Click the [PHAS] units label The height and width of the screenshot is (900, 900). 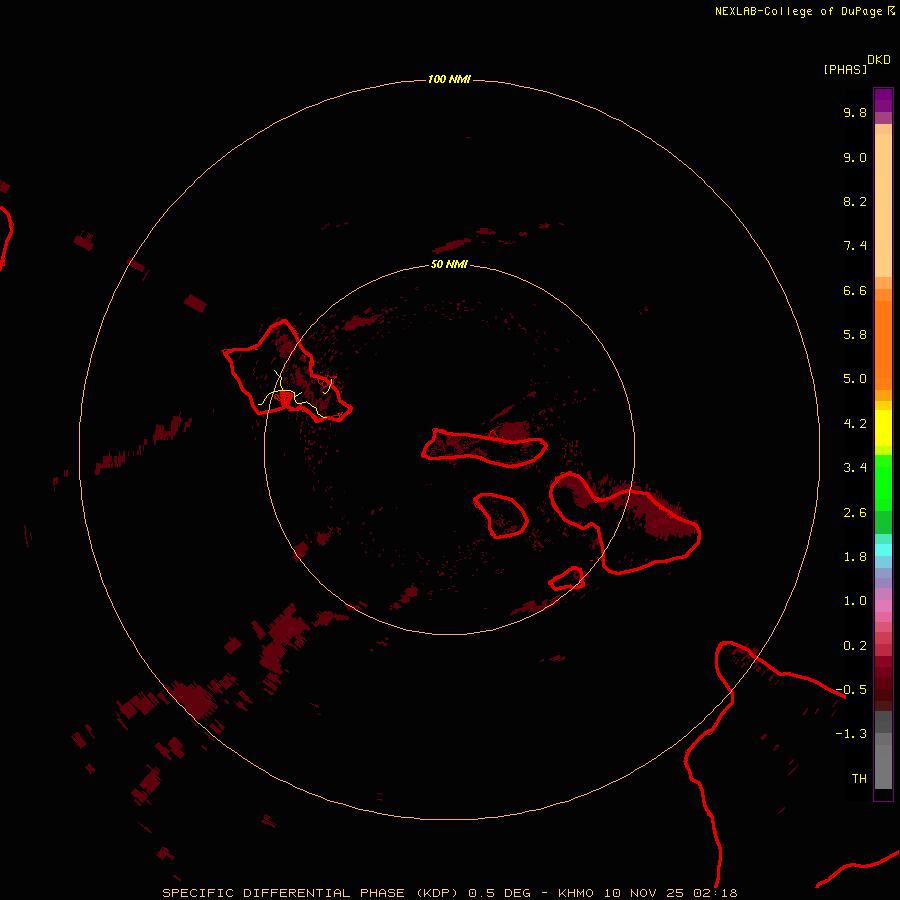(845, 70)
